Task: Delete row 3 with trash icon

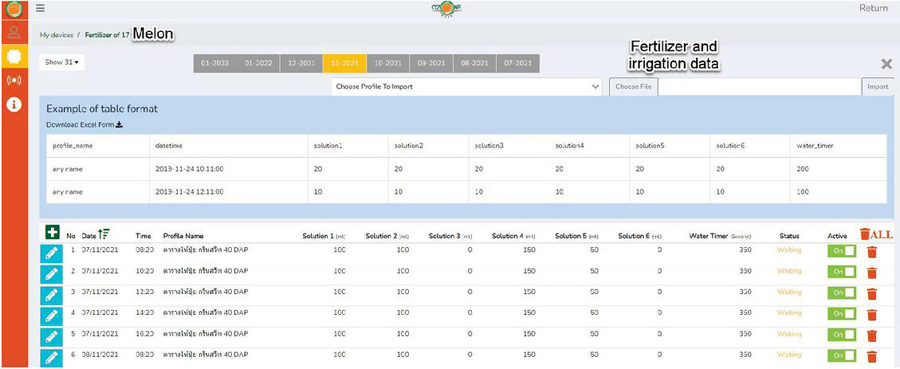Action: (x=872, y=294)
